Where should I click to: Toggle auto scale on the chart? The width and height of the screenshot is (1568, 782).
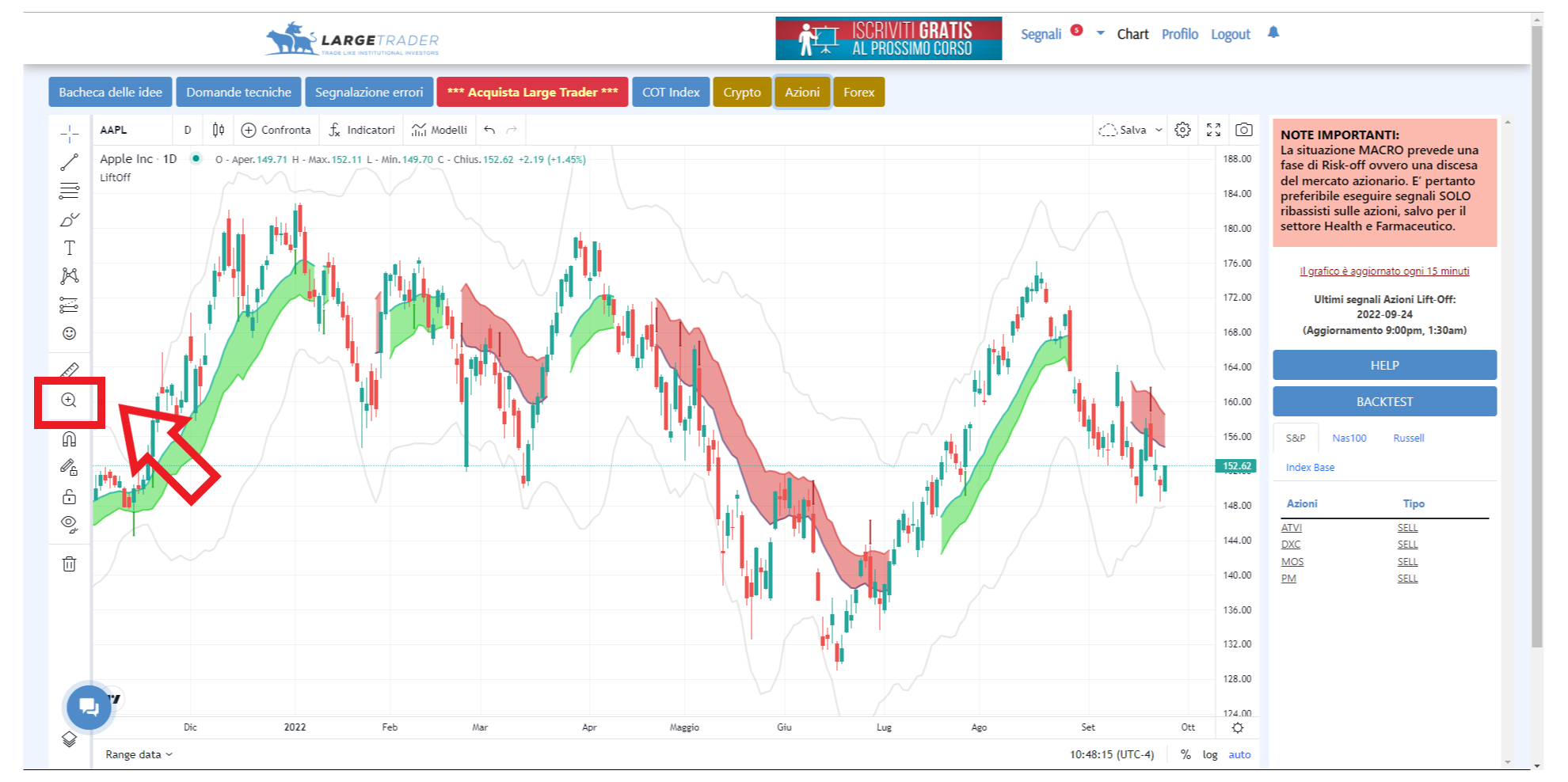1239,754
